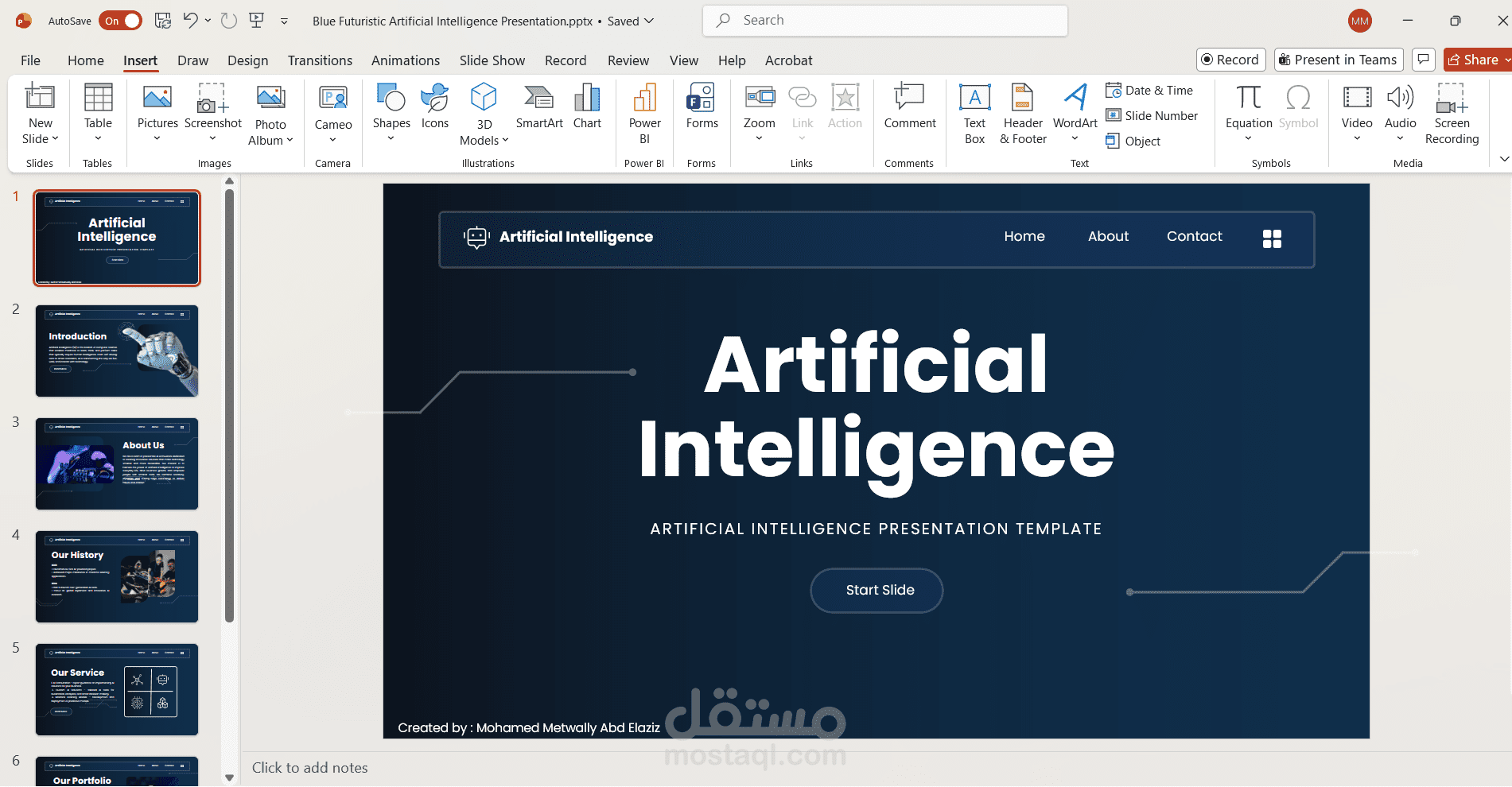This screenshot has width=1512, height=787.
Task: Start presentation from beginning icon
Action: click(x=256, y=21)
